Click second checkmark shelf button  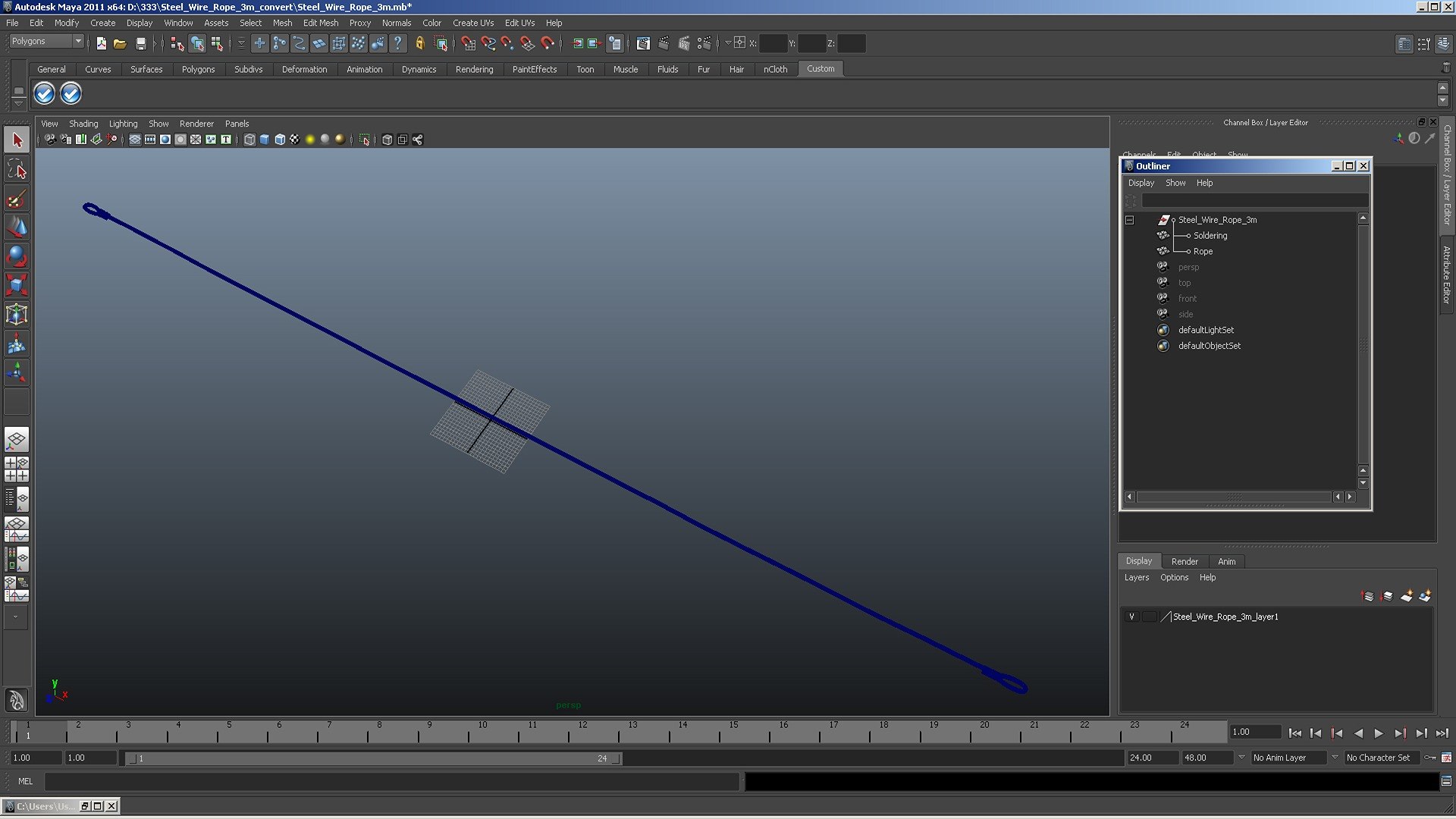[x=71, y=93]
